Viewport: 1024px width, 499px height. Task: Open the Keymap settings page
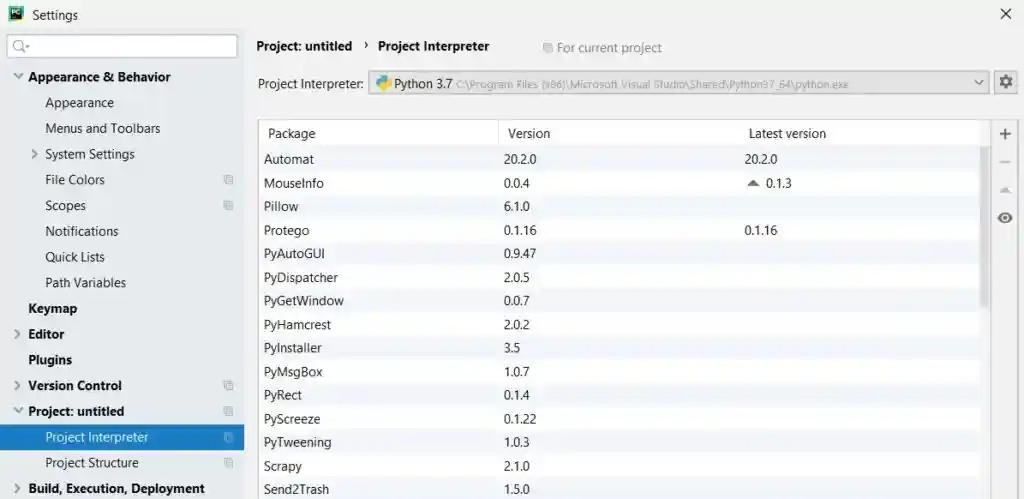tap(52, 309)
